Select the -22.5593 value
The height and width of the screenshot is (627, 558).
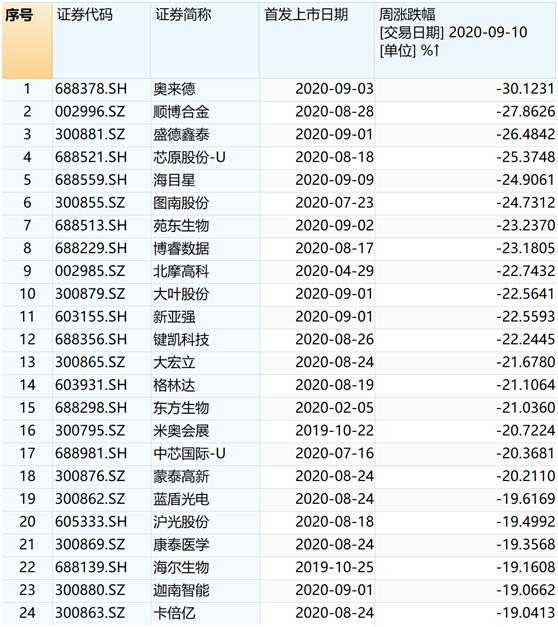tap(525, 317)
